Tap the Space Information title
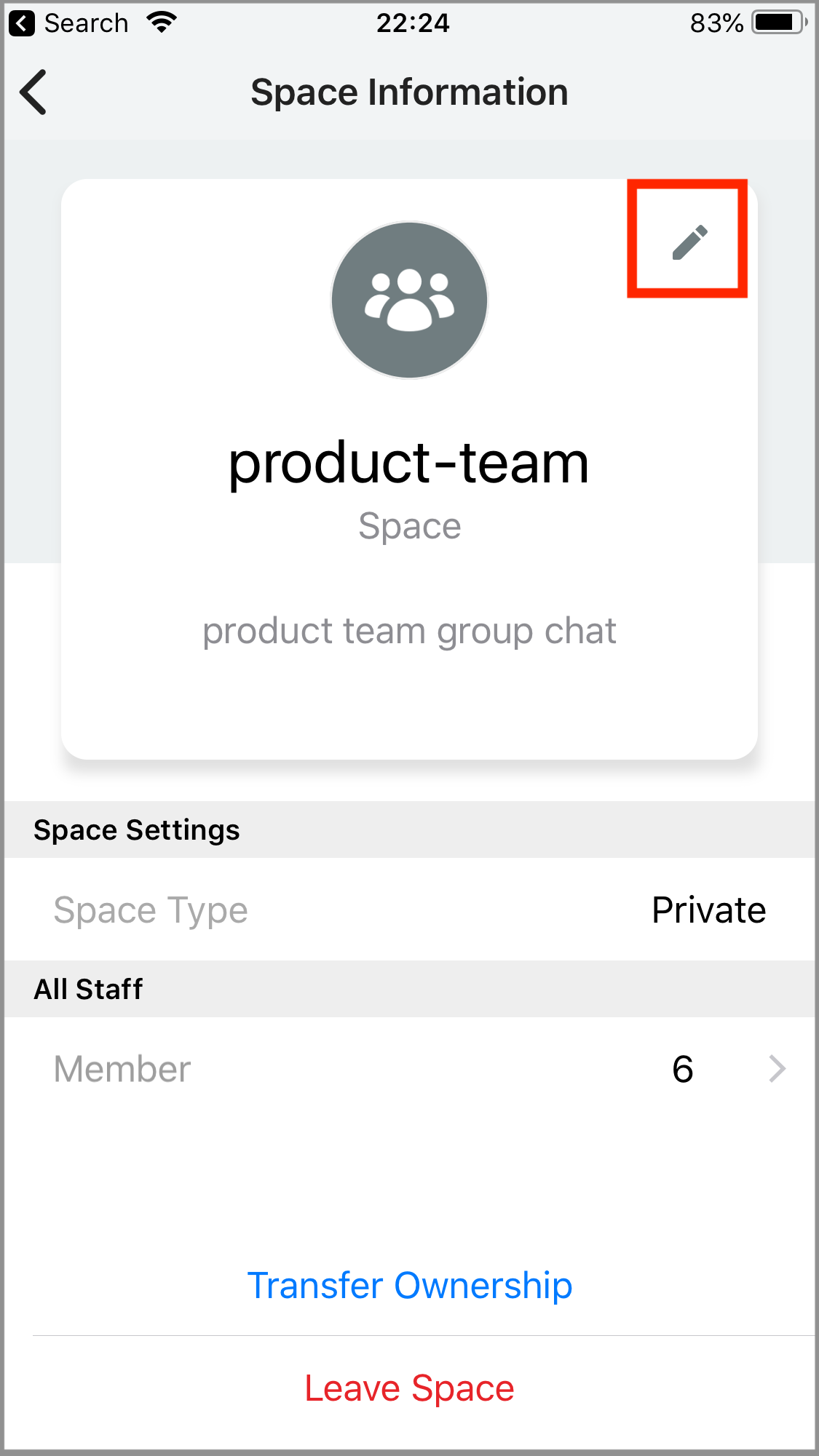 pyautogui.click(x=409, y=92)
